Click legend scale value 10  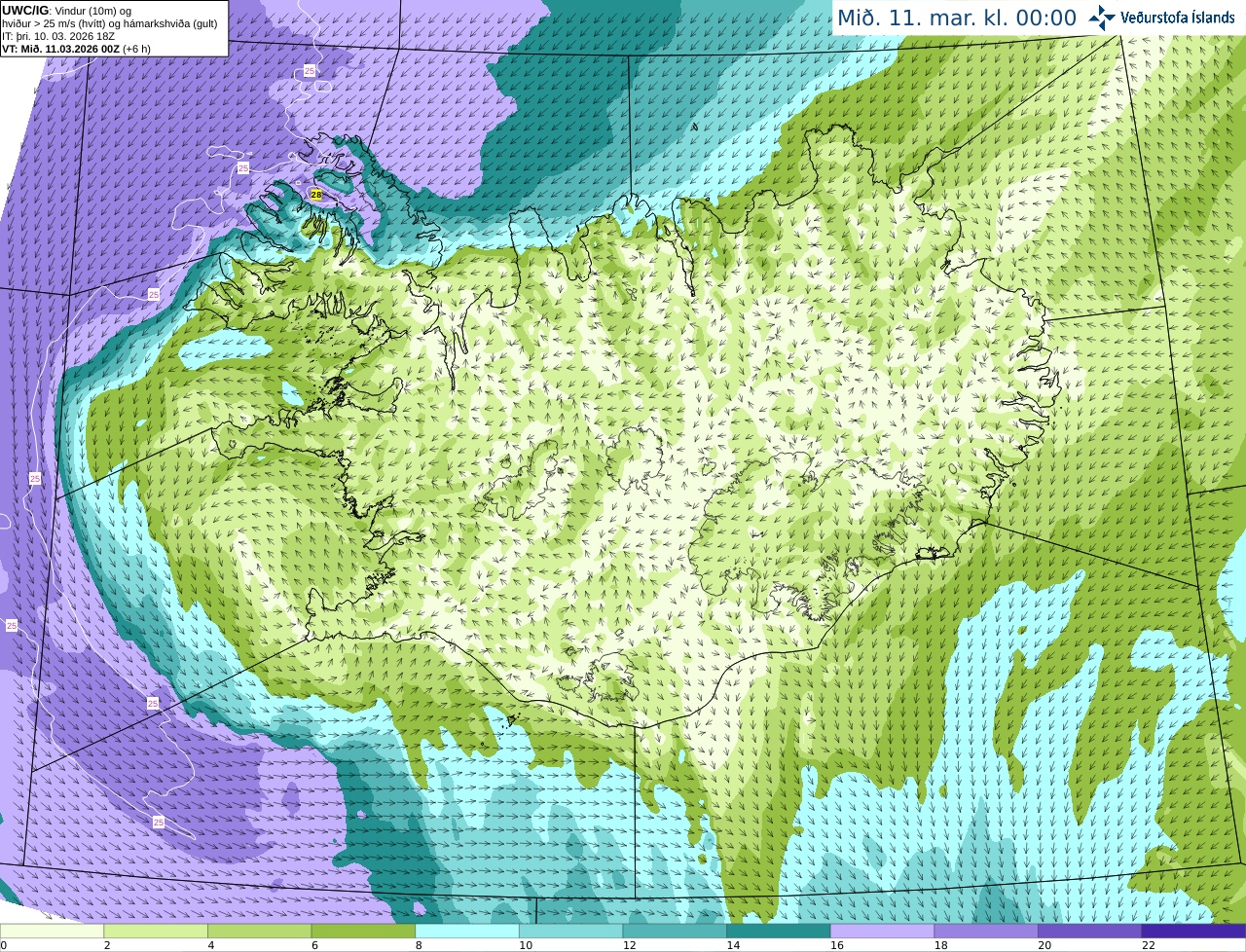[x=526, y=945]
